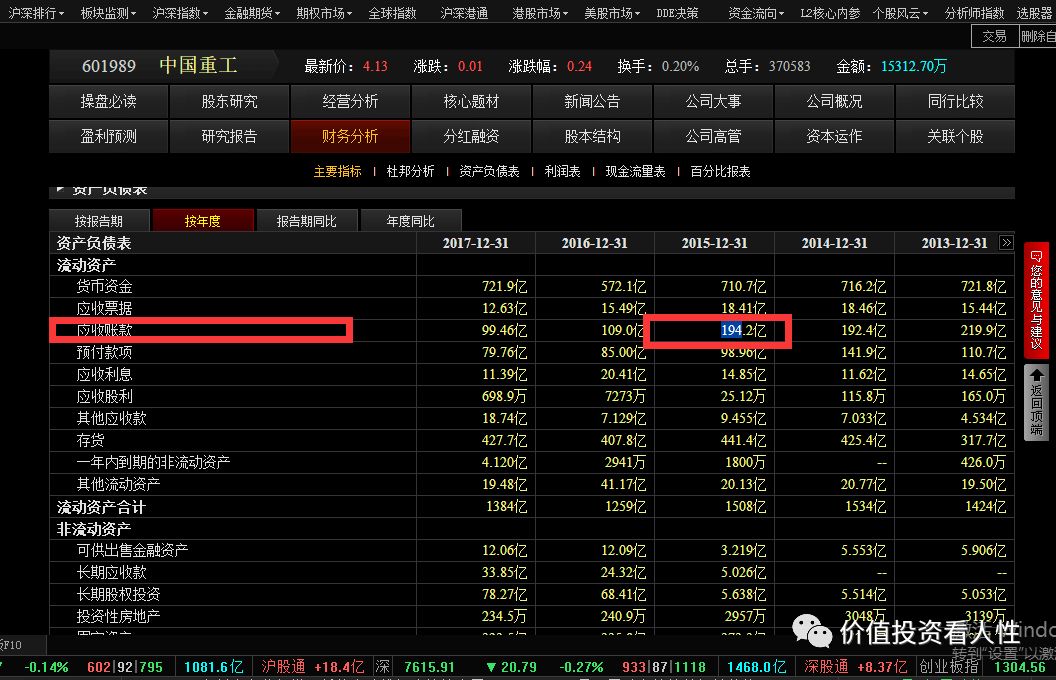The image size is (1056, 680).
Task: Open the 美股市场 dropdown menu
Action: click(611, 14)
